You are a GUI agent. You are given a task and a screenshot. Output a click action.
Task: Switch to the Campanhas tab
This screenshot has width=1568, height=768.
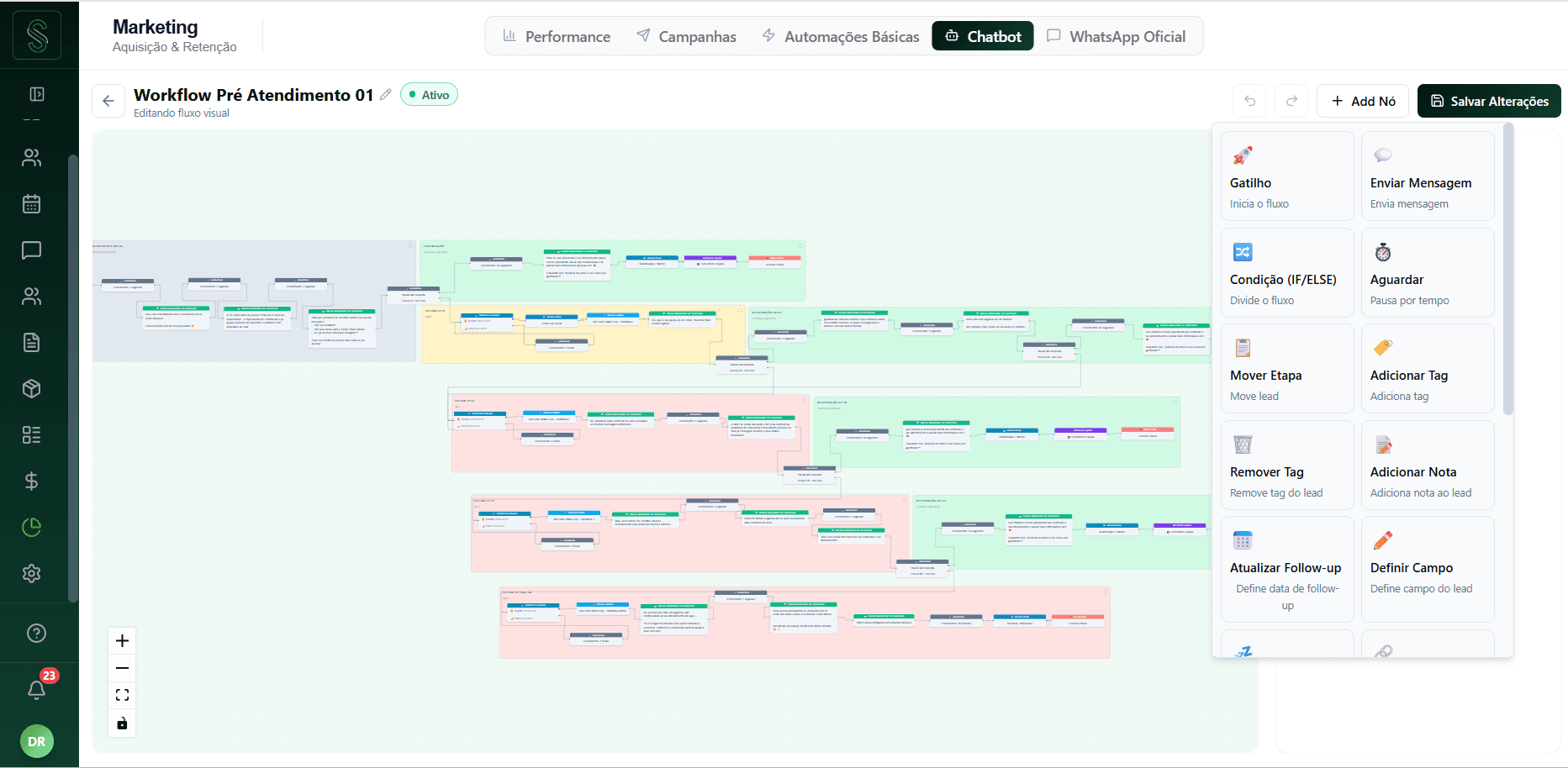point(686,36)
